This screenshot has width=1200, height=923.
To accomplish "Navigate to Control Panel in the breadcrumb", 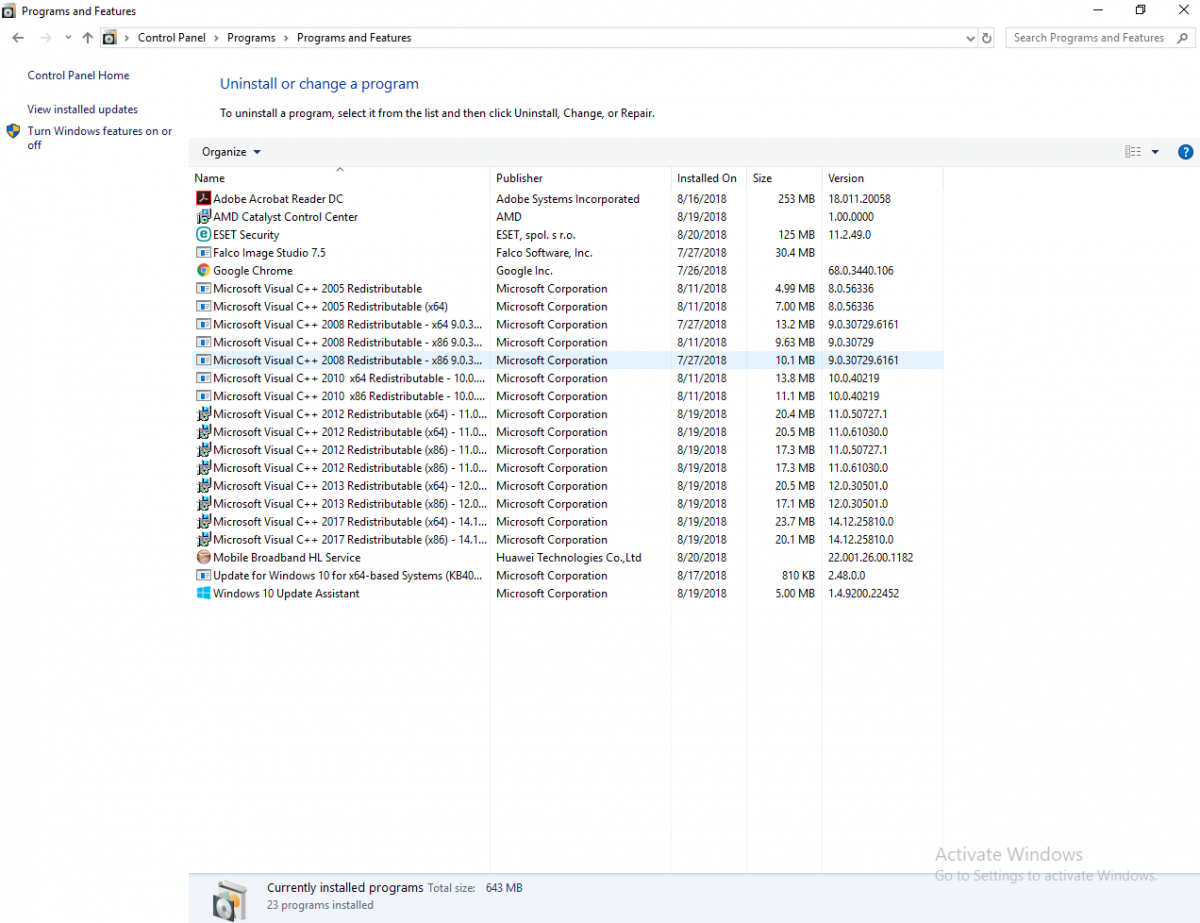I will coord(172,38).
